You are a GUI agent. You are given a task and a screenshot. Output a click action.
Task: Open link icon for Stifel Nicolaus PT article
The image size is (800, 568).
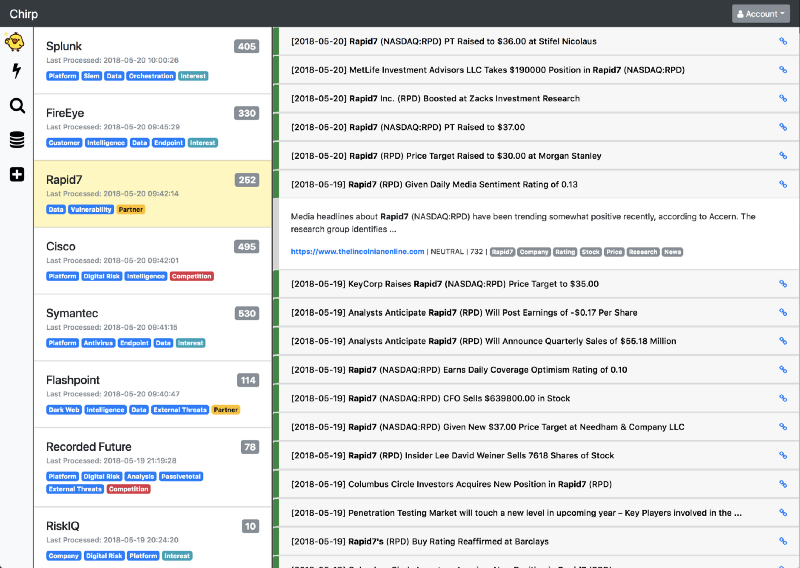(x=783, y=41)
